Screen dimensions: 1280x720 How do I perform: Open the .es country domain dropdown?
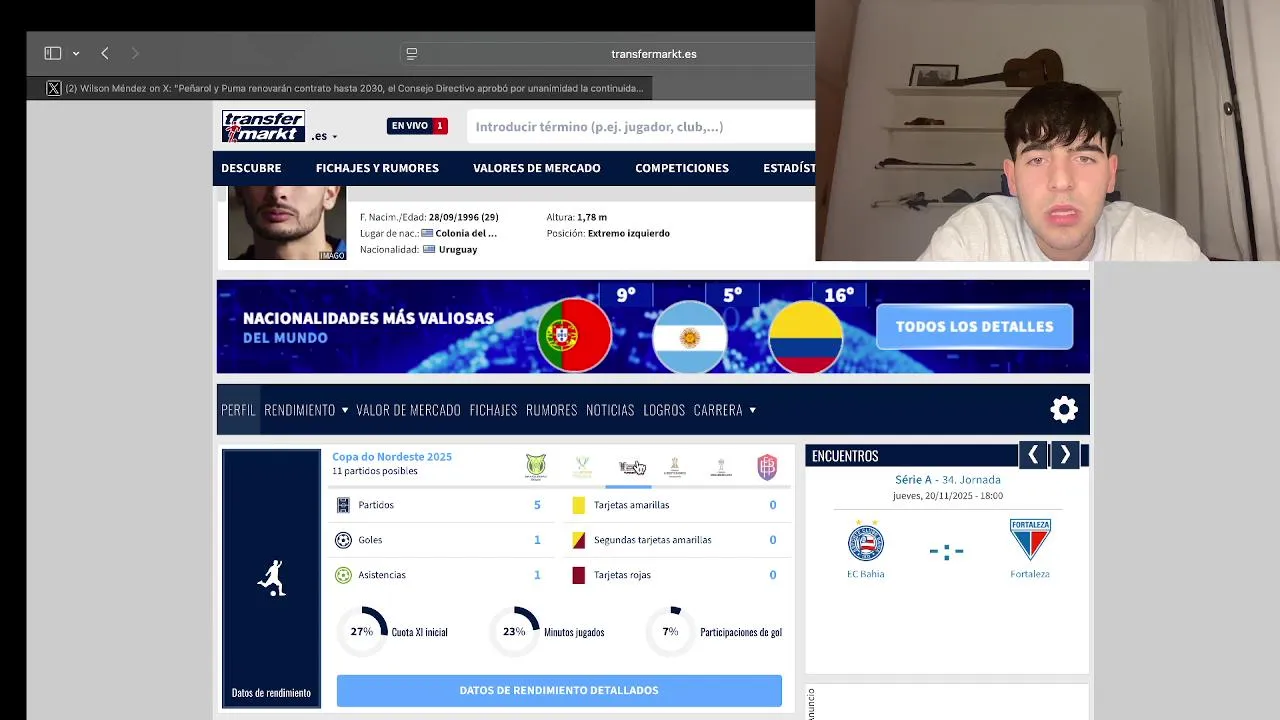pos(324,136)
